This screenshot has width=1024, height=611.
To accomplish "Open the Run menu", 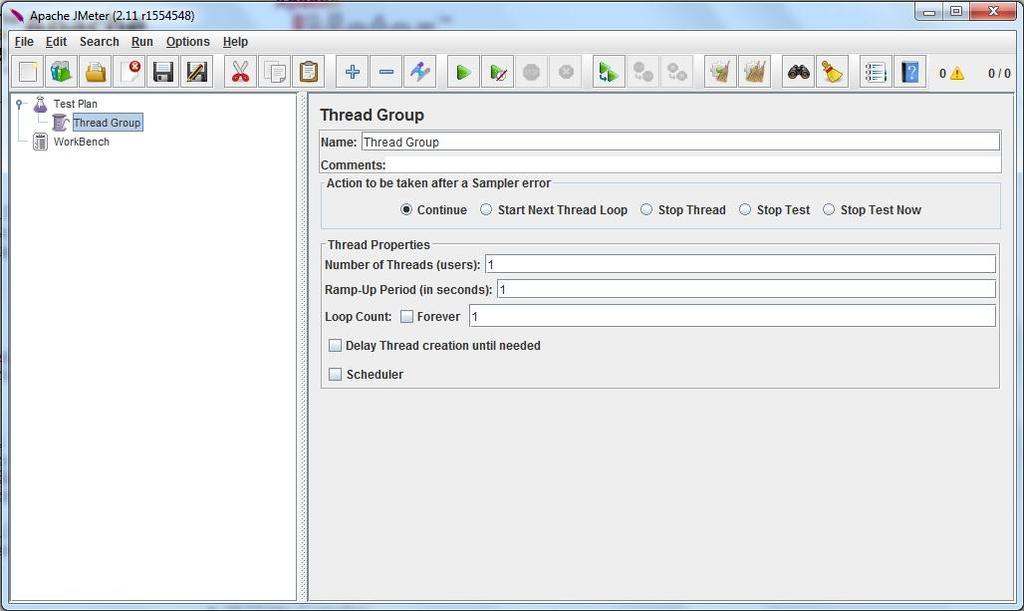I will pyautogui.click(x=142, y=42).
